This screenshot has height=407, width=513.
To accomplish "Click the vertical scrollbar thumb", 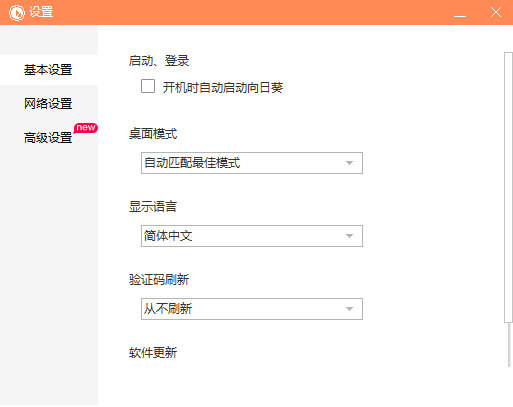I will 508,187.
